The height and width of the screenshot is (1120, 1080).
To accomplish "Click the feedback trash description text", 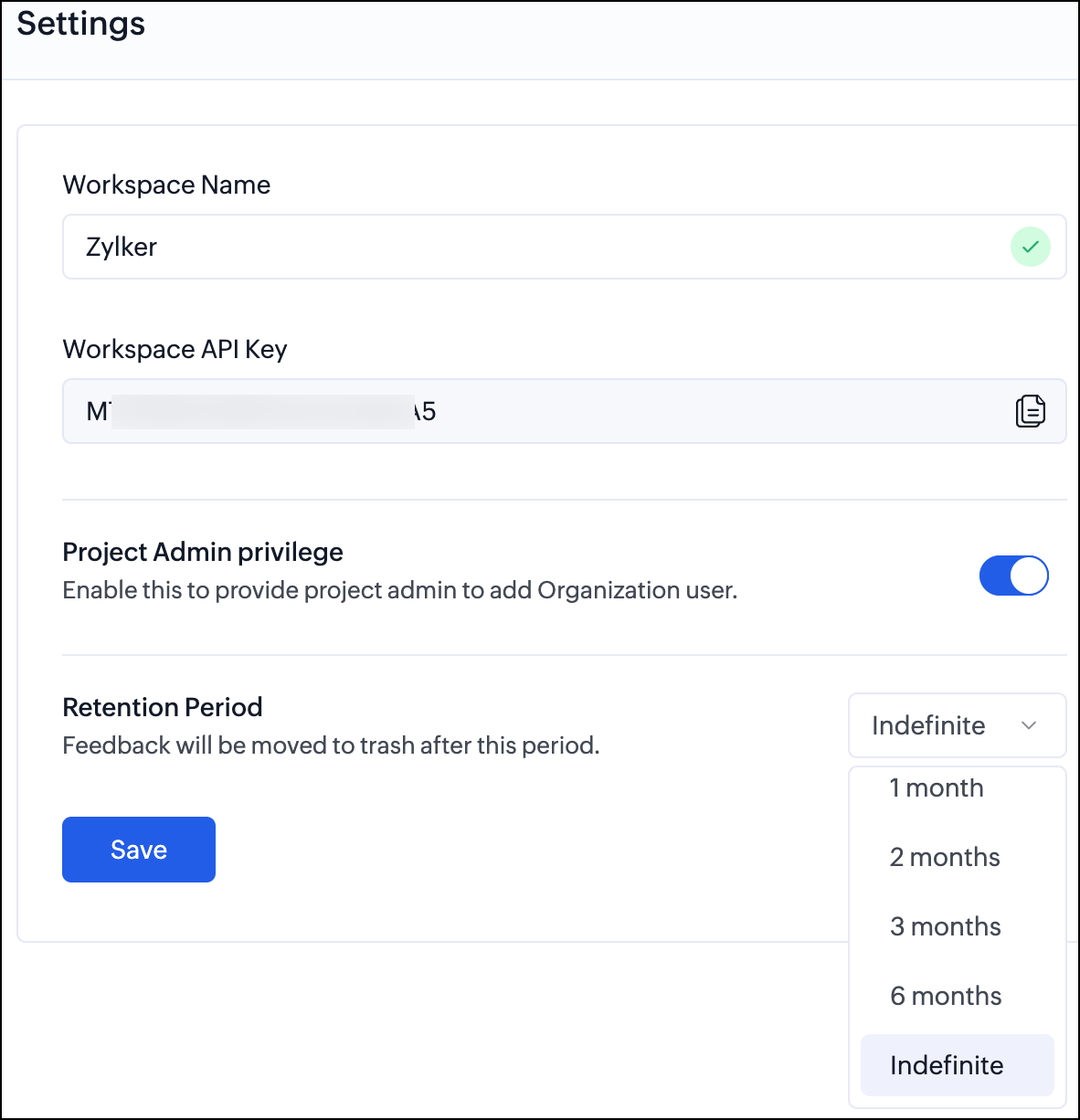I will point(331,745).
